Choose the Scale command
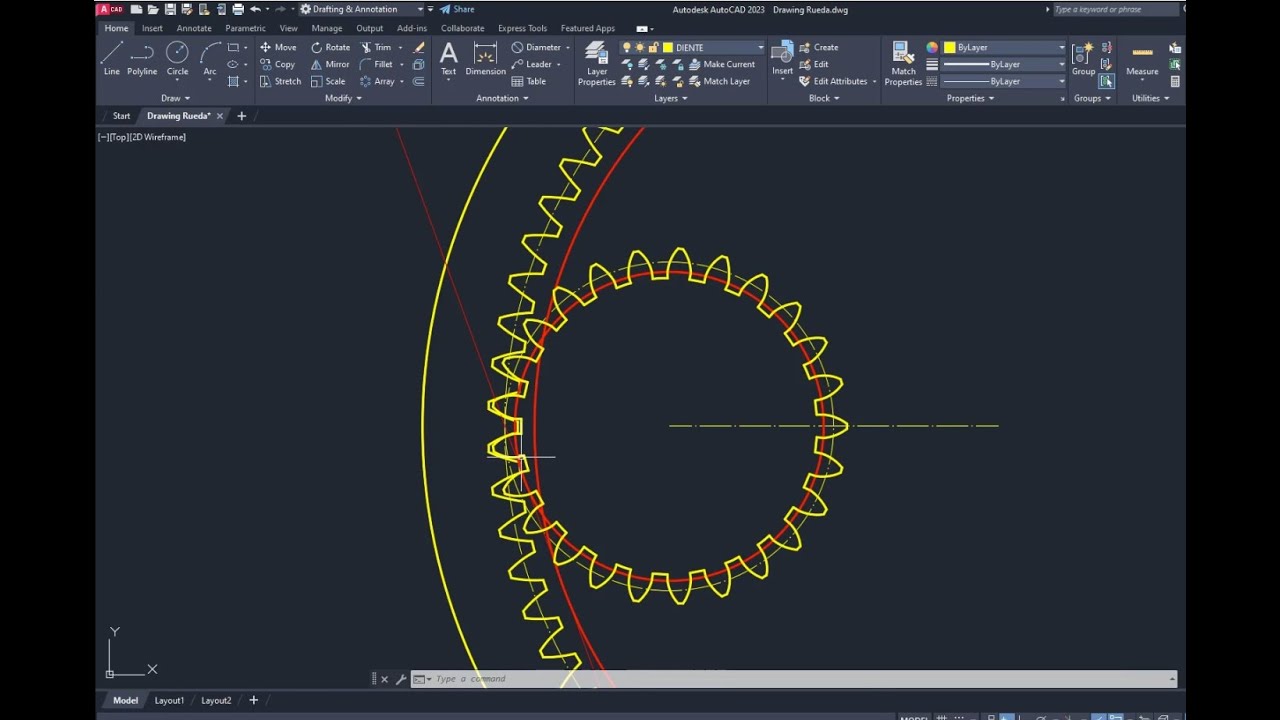1280x720 pixels. coord(328,81)
